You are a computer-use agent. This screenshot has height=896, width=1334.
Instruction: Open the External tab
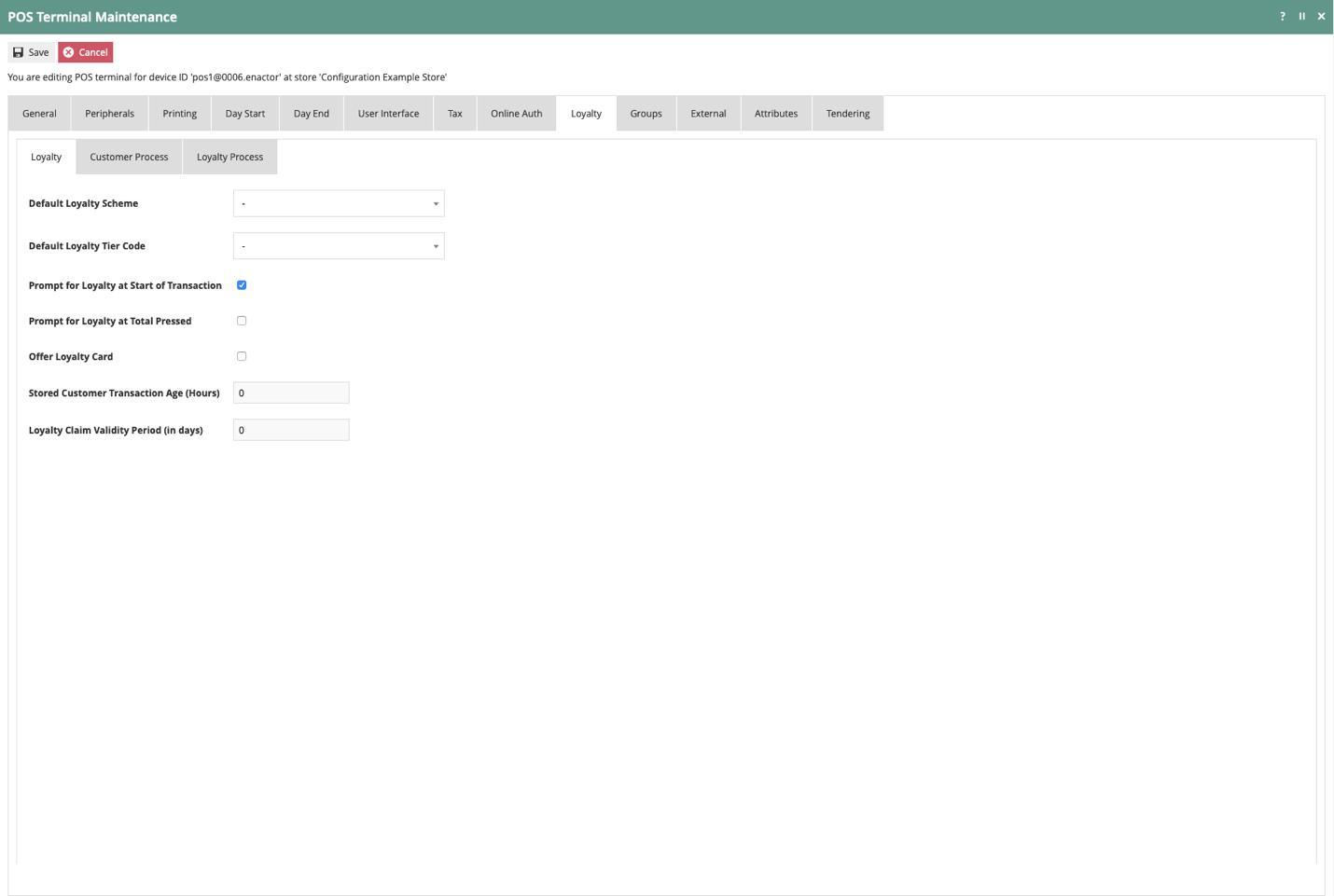[708, 114]
